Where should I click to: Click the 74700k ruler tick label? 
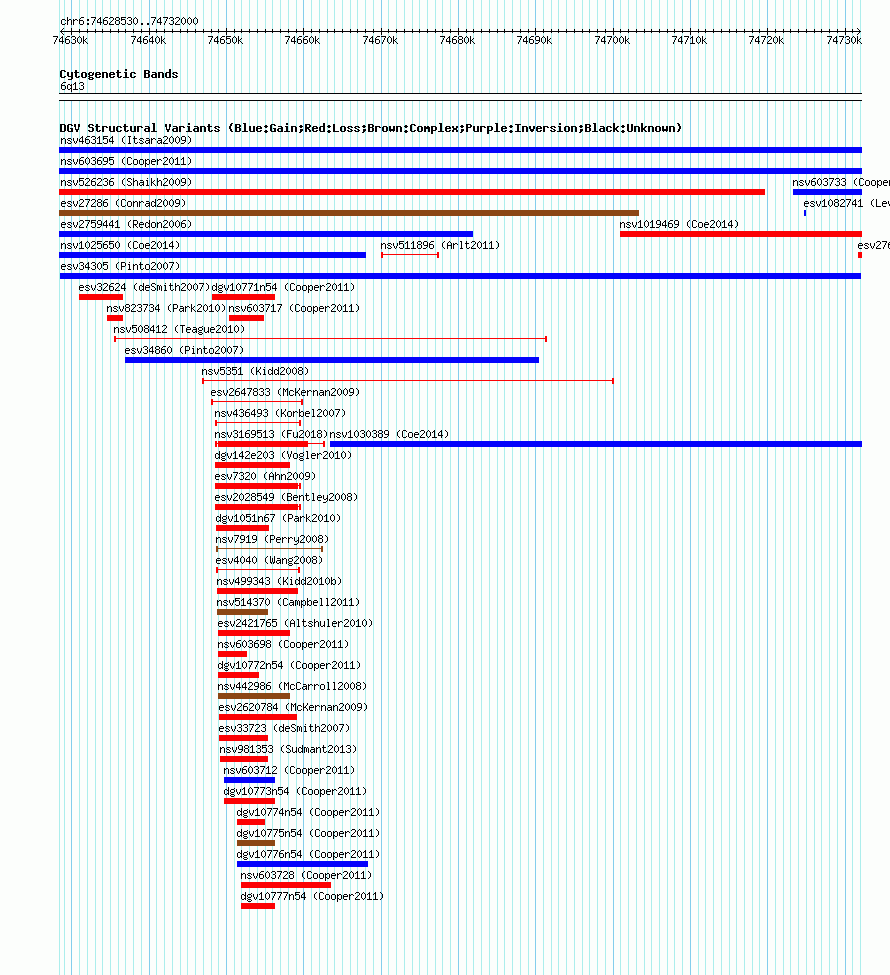click(612, 40)
